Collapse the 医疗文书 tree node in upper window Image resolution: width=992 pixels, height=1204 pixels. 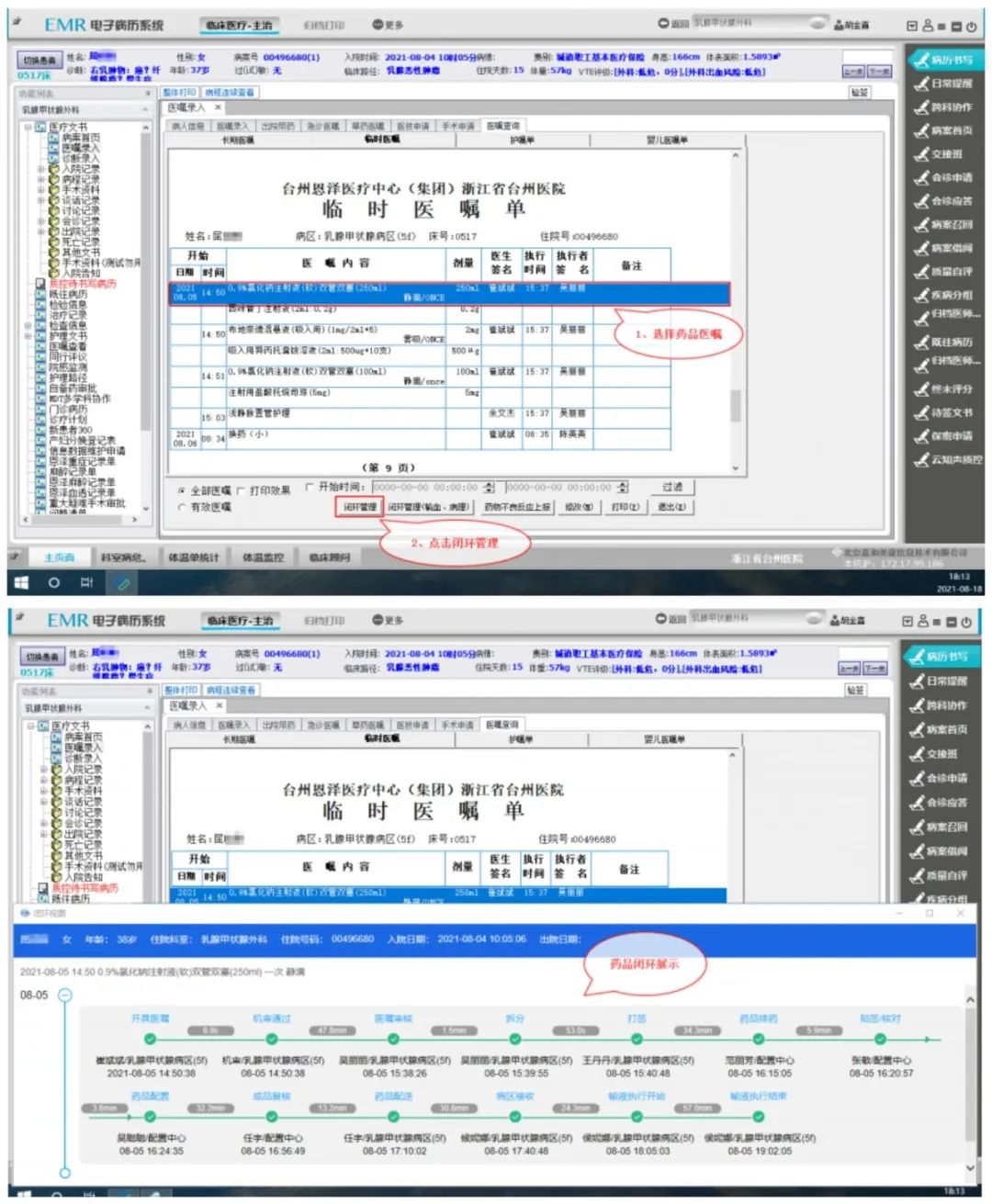click(28, 127)
